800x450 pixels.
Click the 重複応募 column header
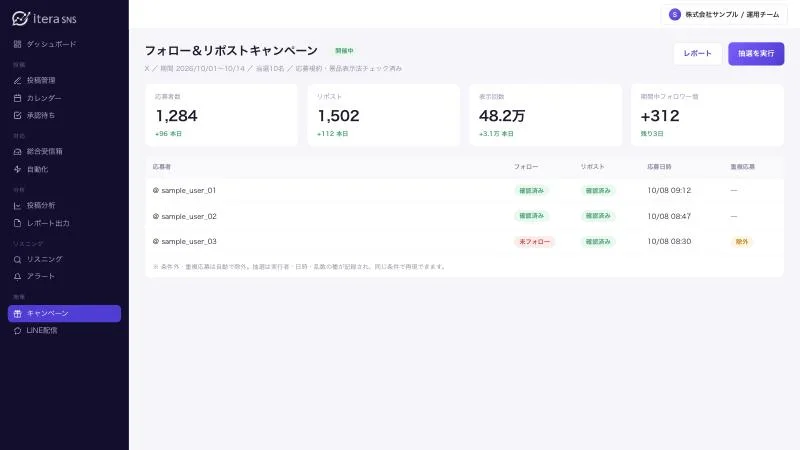pos(742,167)
